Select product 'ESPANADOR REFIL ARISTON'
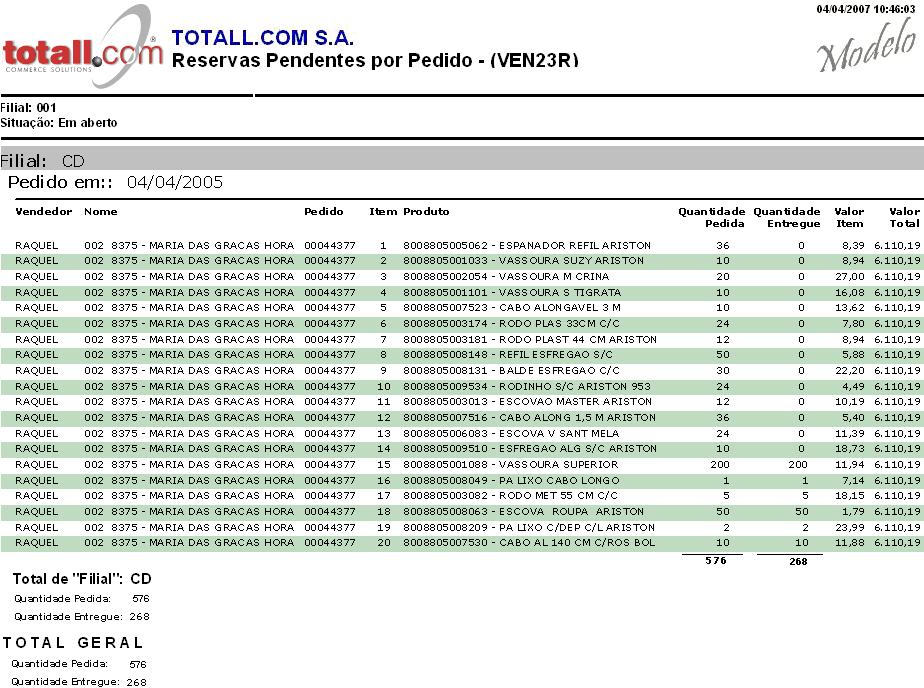Image resolution: width=924 pixels, height=688 pixels. click(575, 245)
